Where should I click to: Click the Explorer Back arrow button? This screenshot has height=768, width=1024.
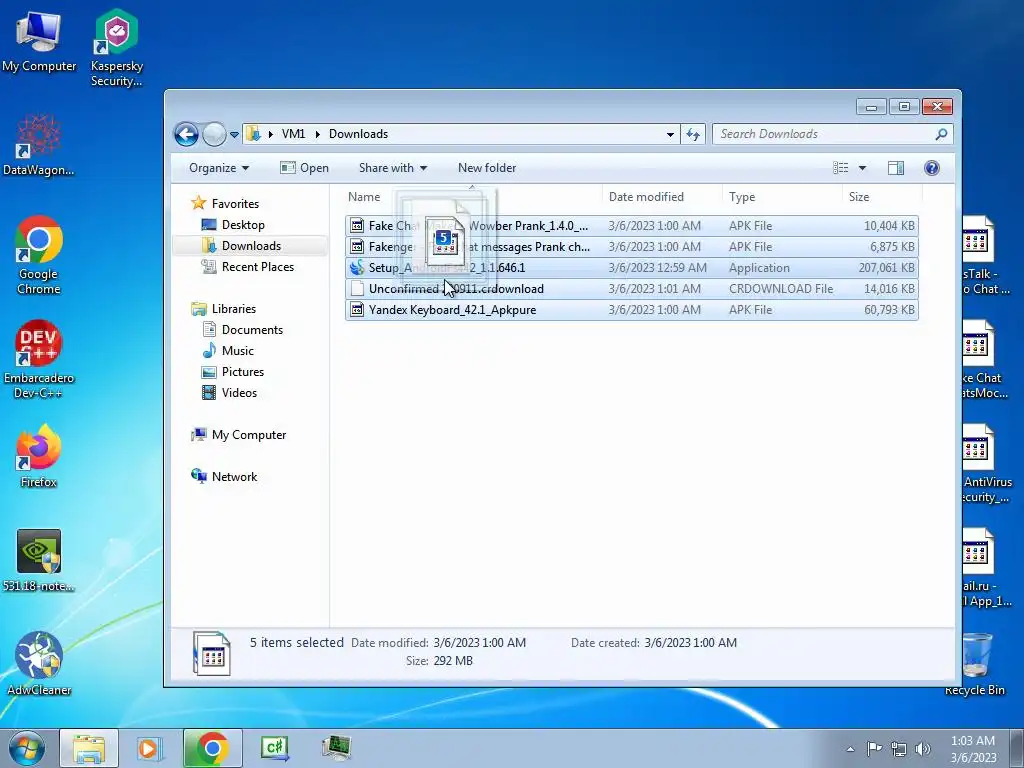tap(186, 135)
